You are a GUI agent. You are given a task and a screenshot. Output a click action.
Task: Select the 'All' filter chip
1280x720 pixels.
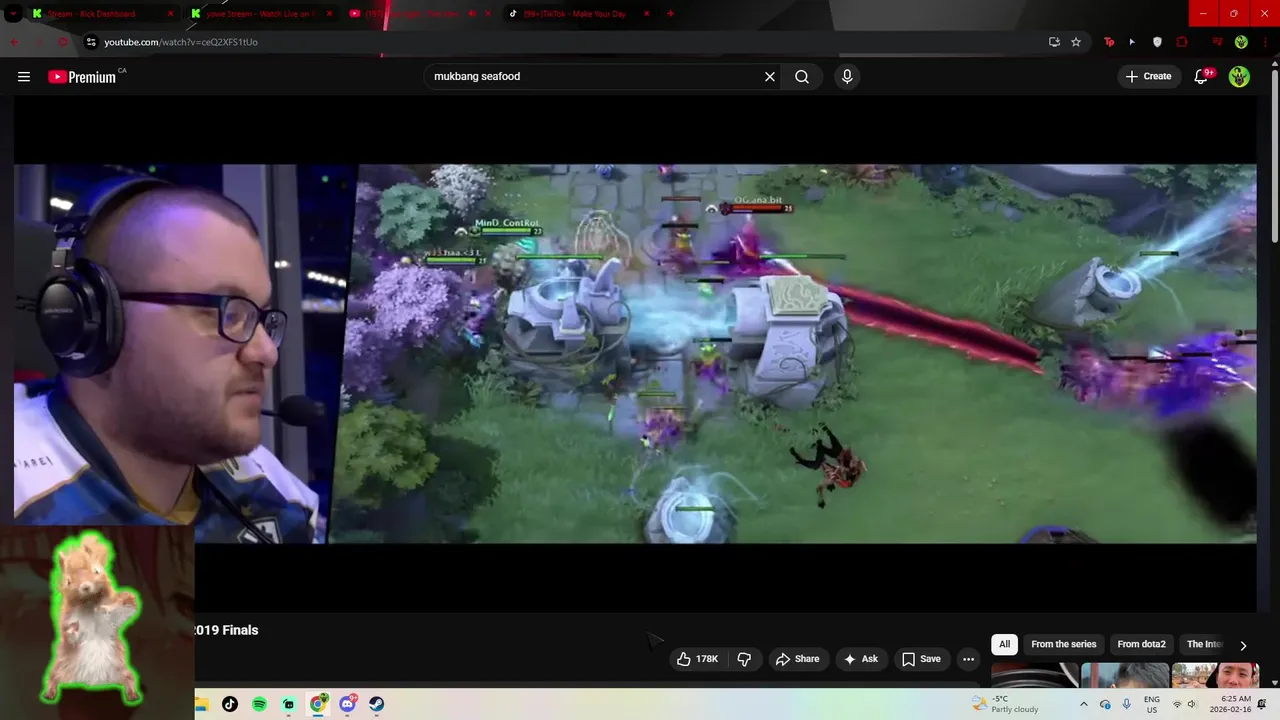point(1004,644)
